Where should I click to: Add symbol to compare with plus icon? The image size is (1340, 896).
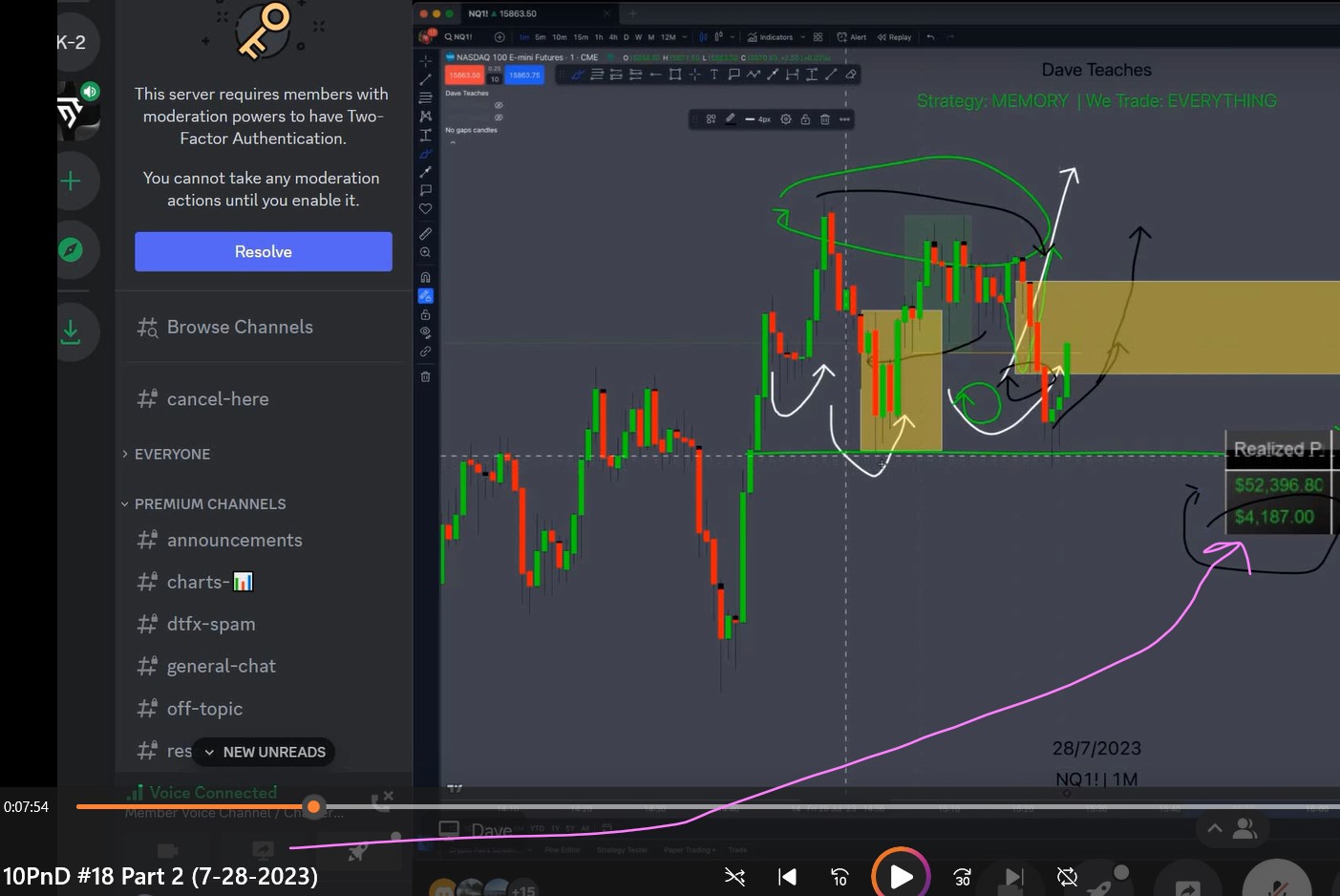pyautogui.click(x=500, y=37)
